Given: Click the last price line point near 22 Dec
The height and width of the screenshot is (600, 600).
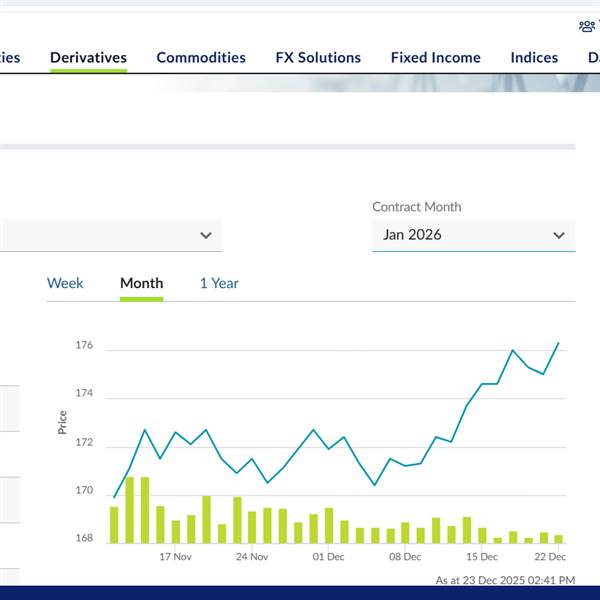Looking at the screenshot, I should tap(559, 343).
